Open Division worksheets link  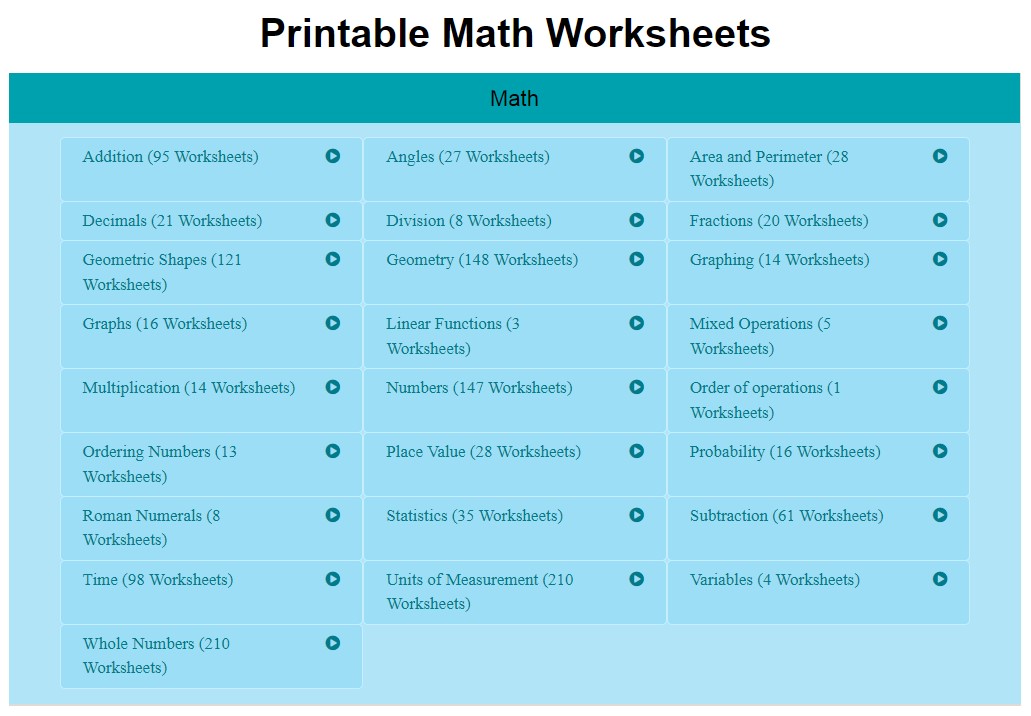point(468,221)
